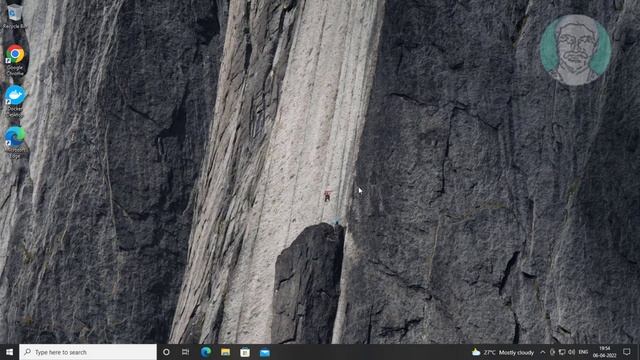Show hidden system tray icons
This screenshot has width=640, height=360.
coord(542,352)
